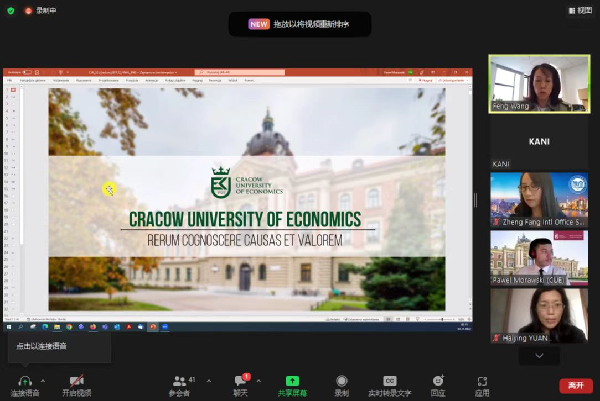
Task: Open the comments icon in PowerPoint ribbon
Action: [410, 80]
